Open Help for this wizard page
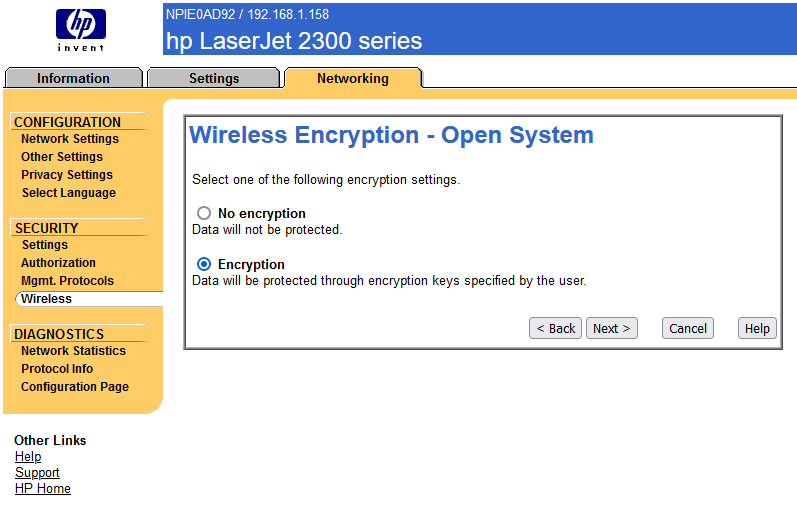This screenshot has width=797, height=513. tap(757, 328)
